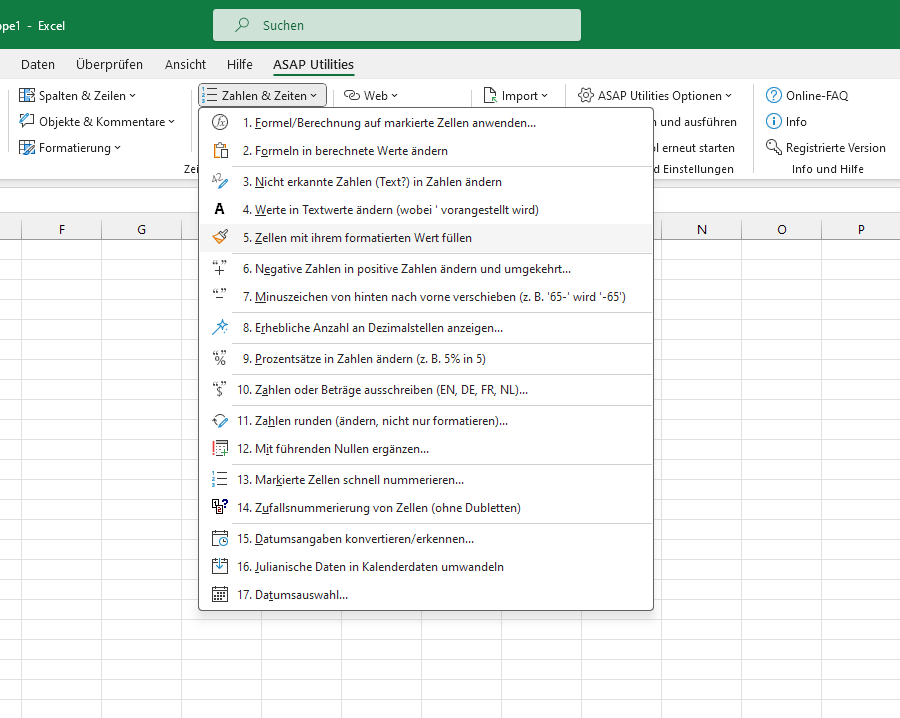Open the Hilfe tab
900x718 pixels.
[239, 64]
